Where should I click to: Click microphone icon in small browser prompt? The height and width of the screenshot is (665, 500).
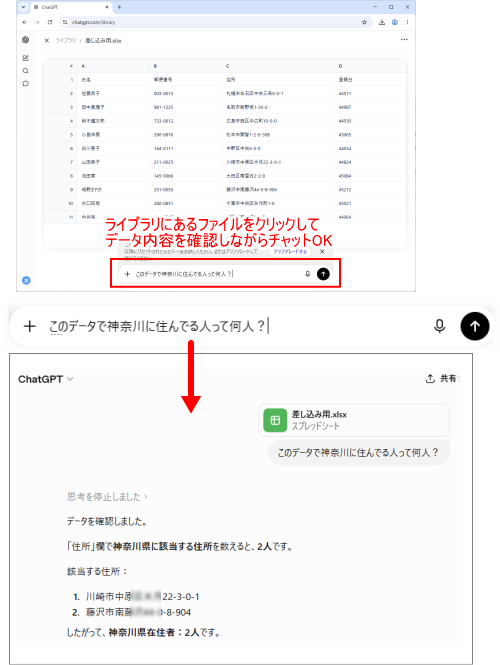(307, 274)
